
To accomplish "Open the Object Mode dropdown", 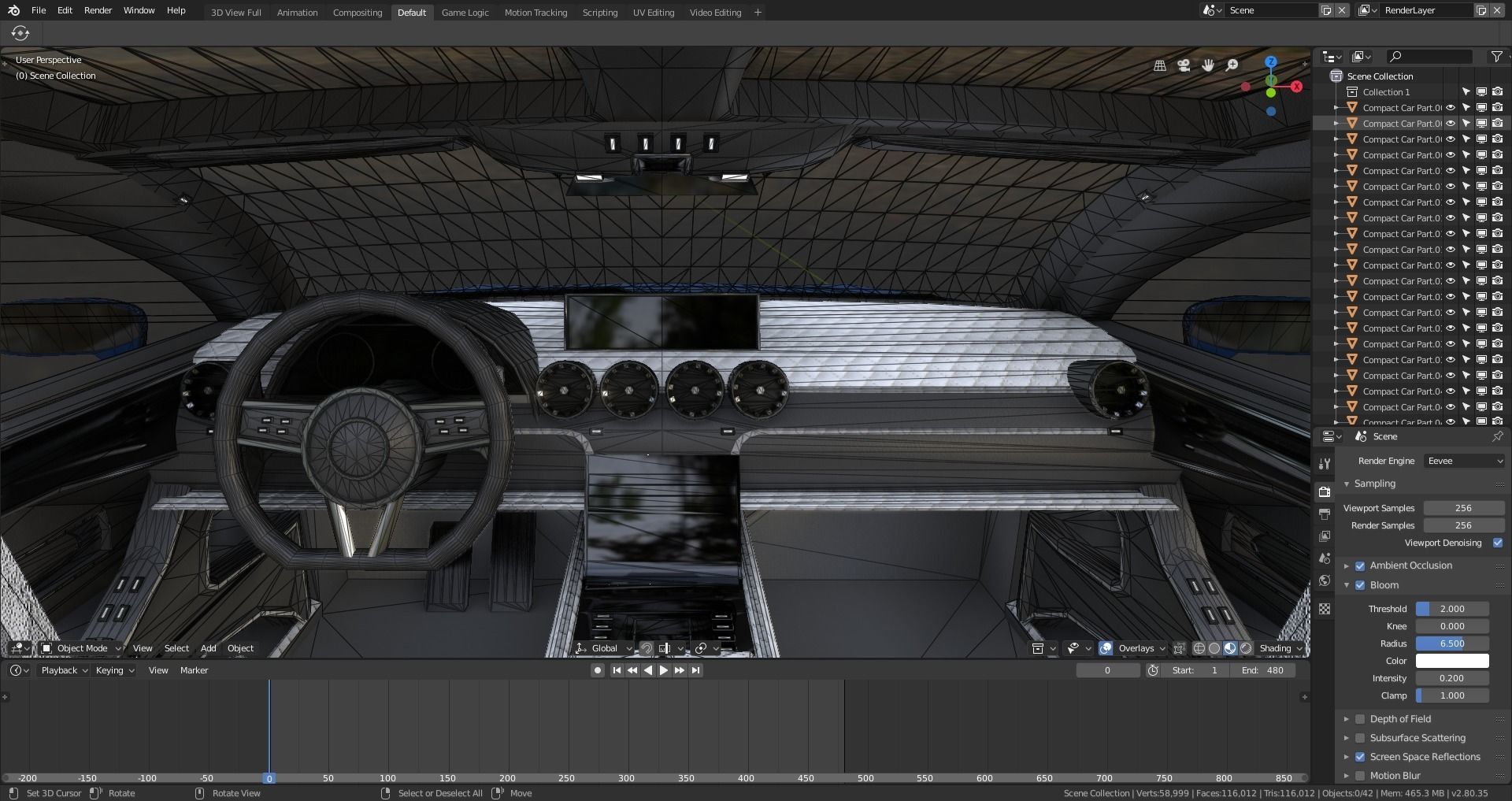I will pyautogui.click(x=82, y=648).
